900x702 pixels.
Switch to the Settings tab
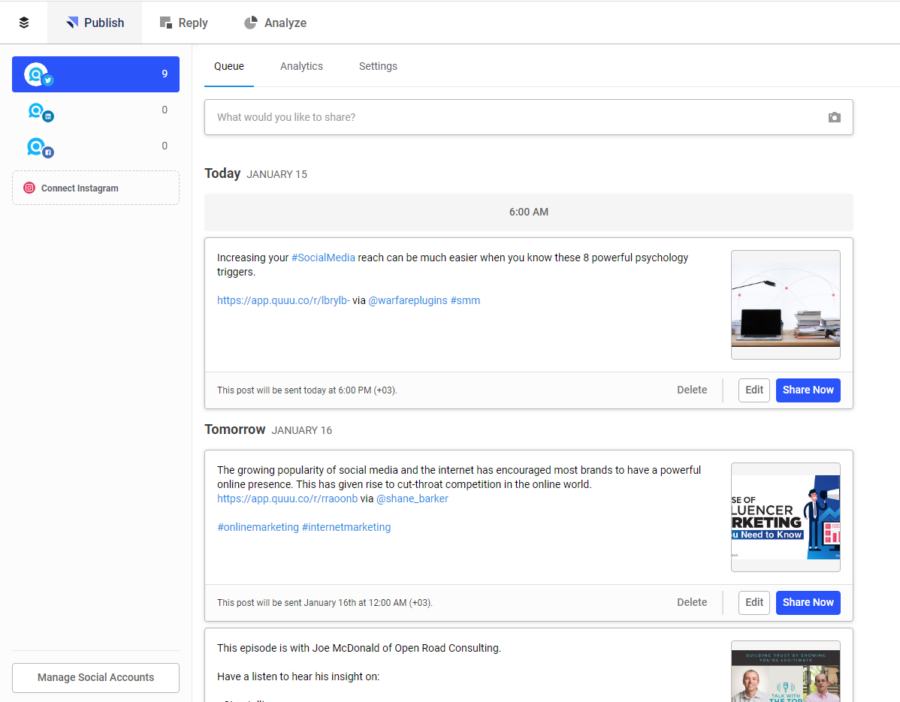pyautogui.click(x=378, y=67)
